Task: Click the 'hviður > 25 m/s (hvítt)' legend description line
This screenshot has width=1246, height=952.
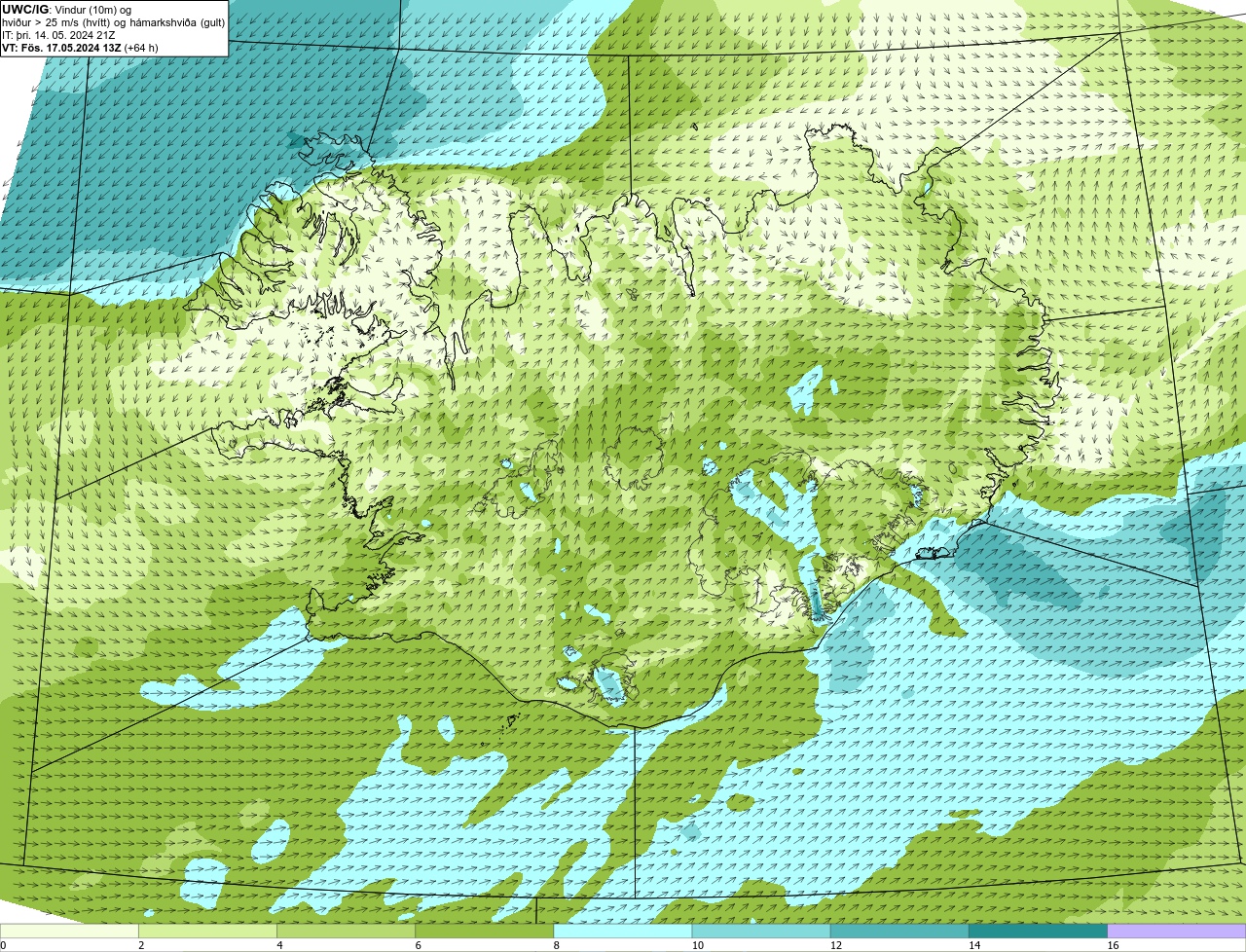Action: 113,22
